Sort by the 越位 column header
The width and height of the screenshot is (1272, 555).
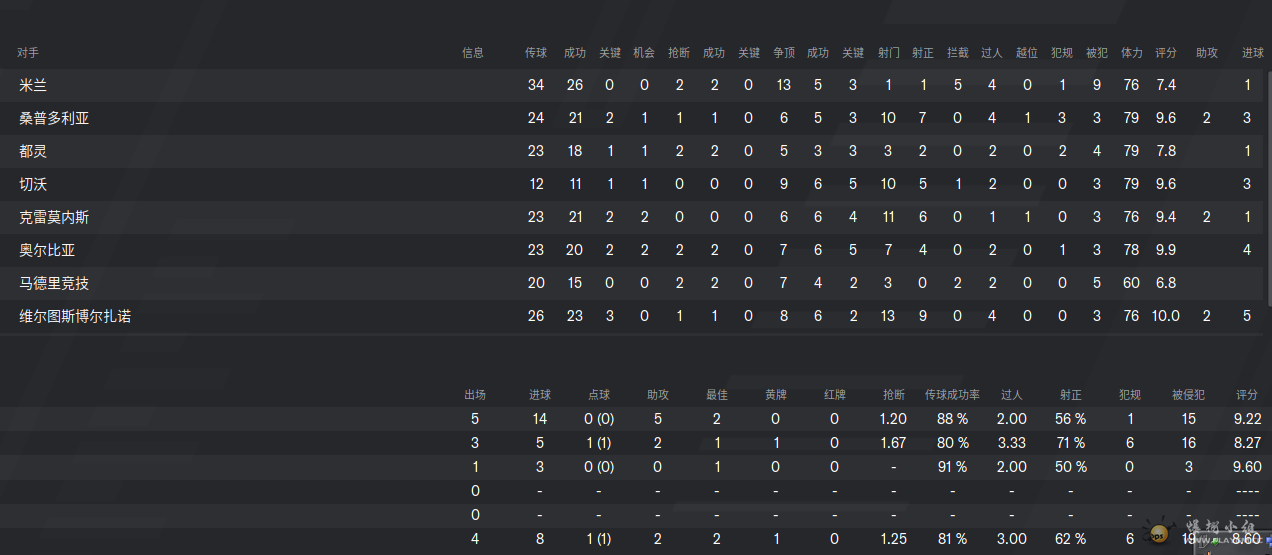click(x=1027, y=53)
